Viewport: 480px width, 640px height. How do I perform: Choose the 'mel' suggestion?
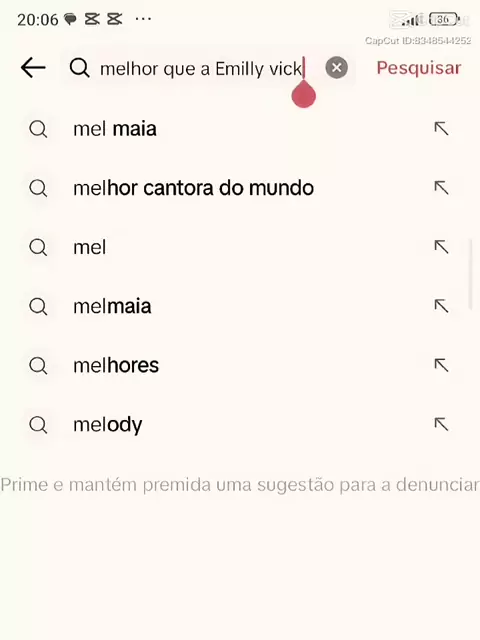240,247
